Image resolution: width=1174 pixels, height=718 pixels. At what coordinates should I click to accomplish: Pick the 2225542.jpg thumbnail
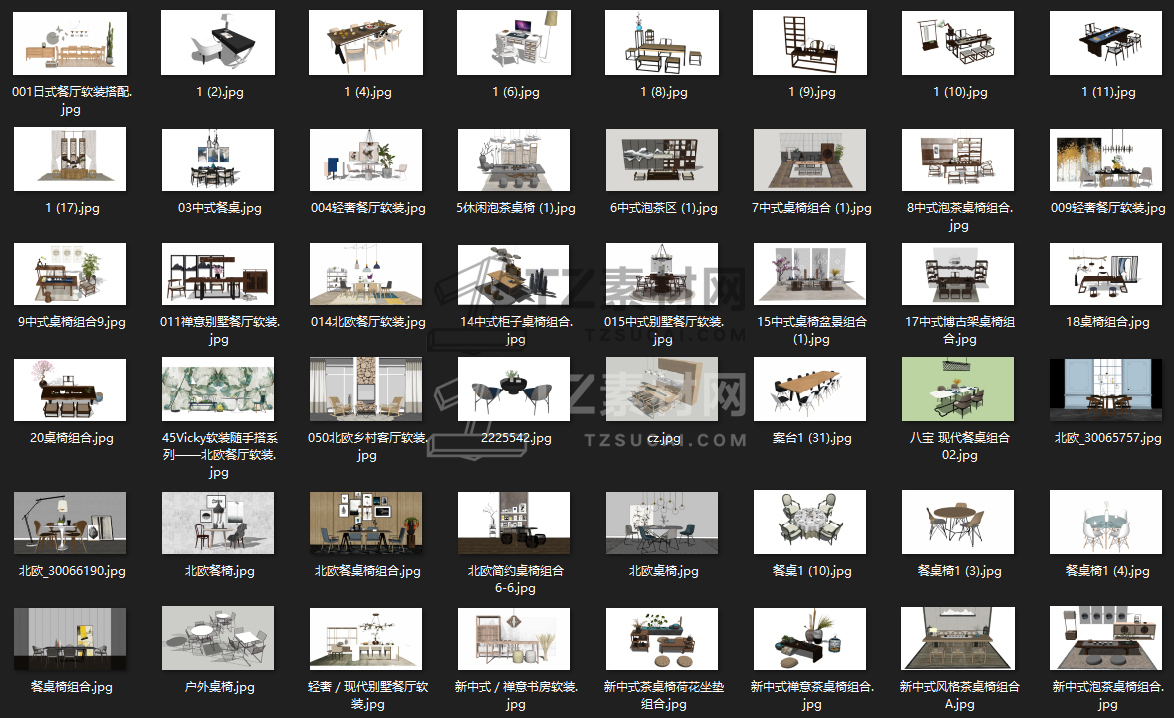point(514,389)
